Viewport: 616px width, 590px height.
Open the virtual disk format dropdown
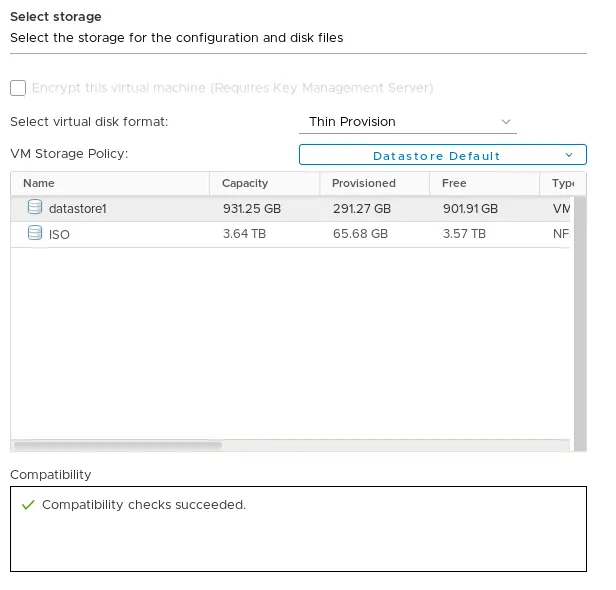407,122
